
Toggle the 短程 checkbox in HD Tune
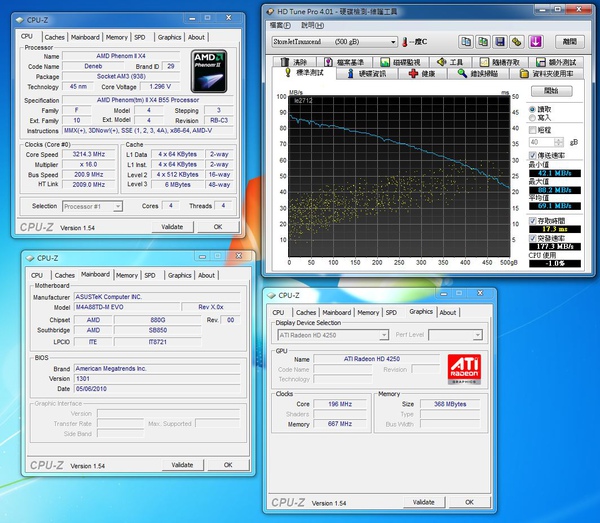532,130
